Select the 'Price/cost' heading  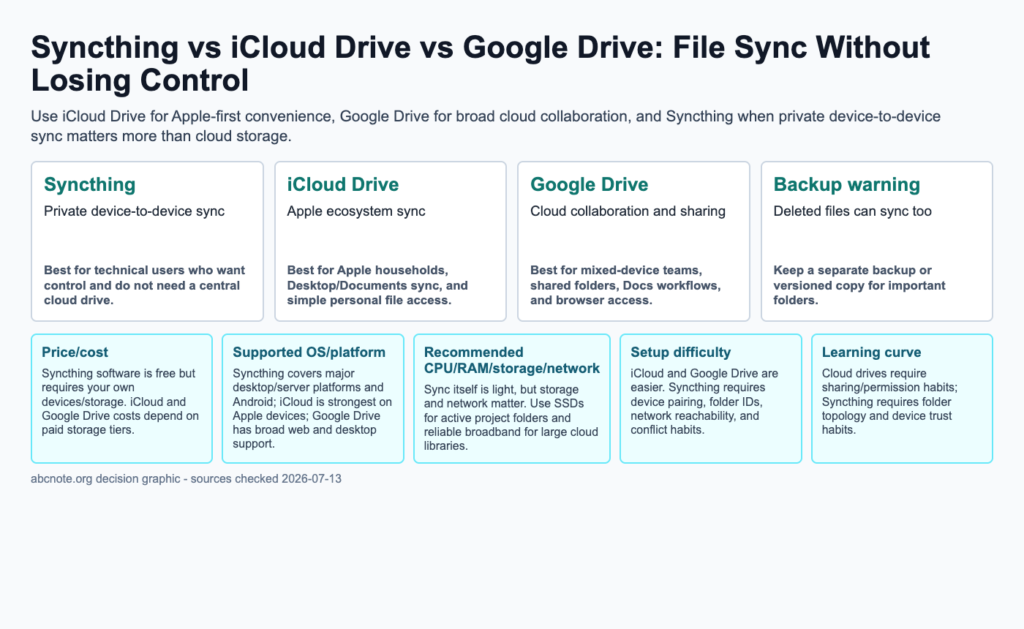75,352
